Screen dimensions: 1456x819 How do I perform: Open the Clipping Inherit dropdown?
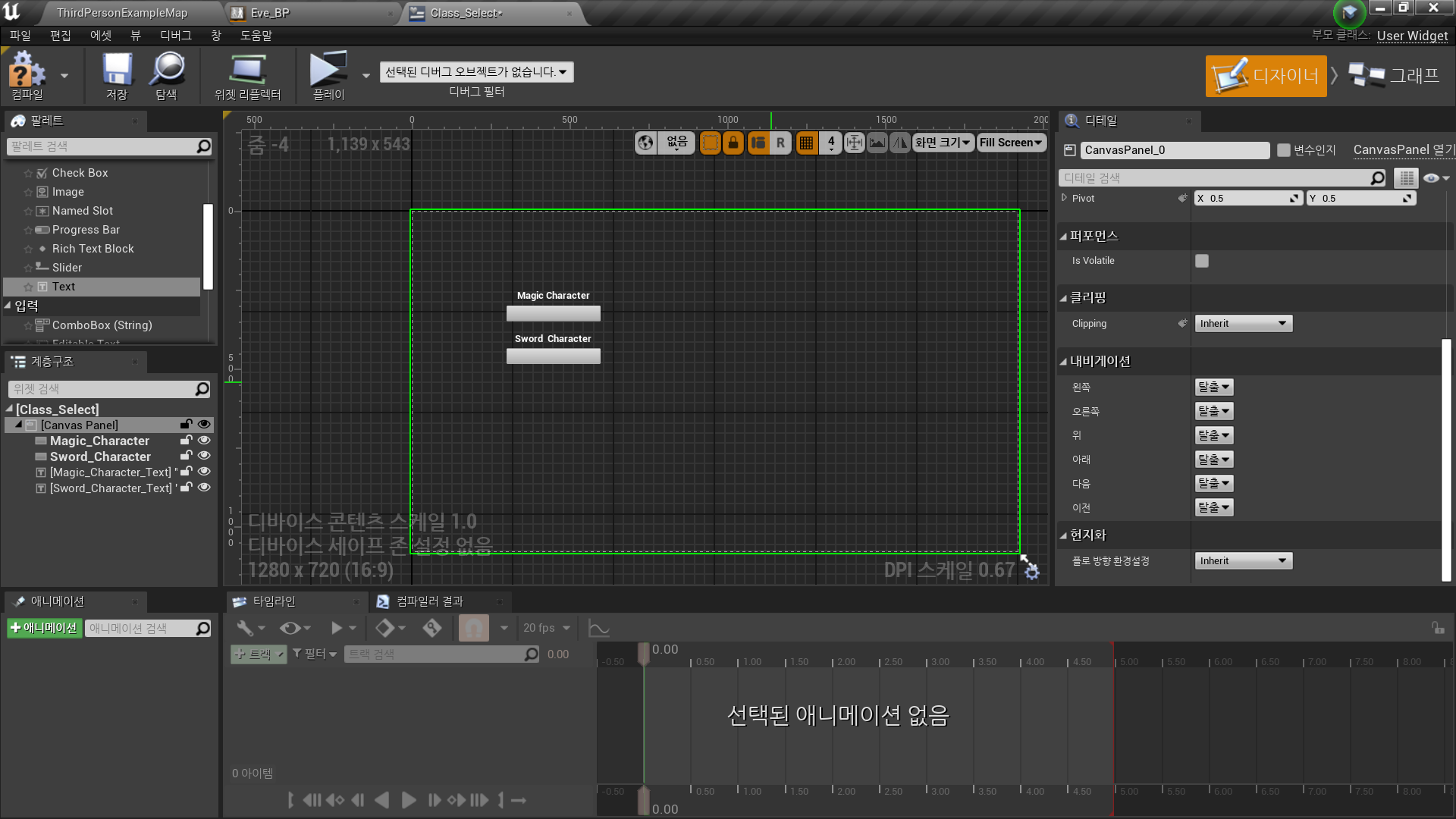(x=1243, y=323)
